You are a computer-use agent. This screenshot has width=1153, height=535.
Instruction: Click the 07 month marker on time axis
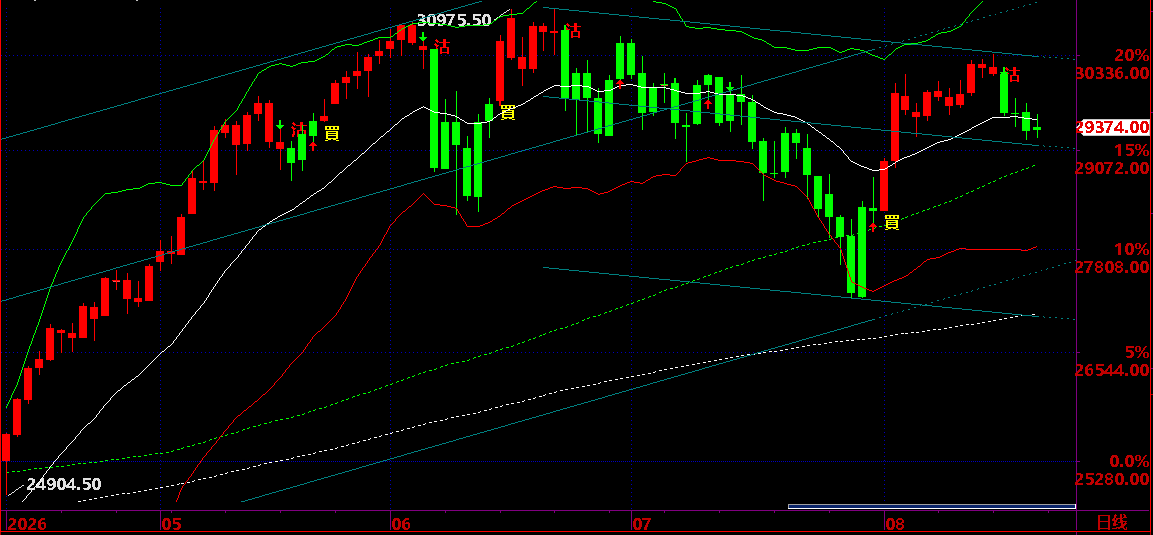point(642,524)
